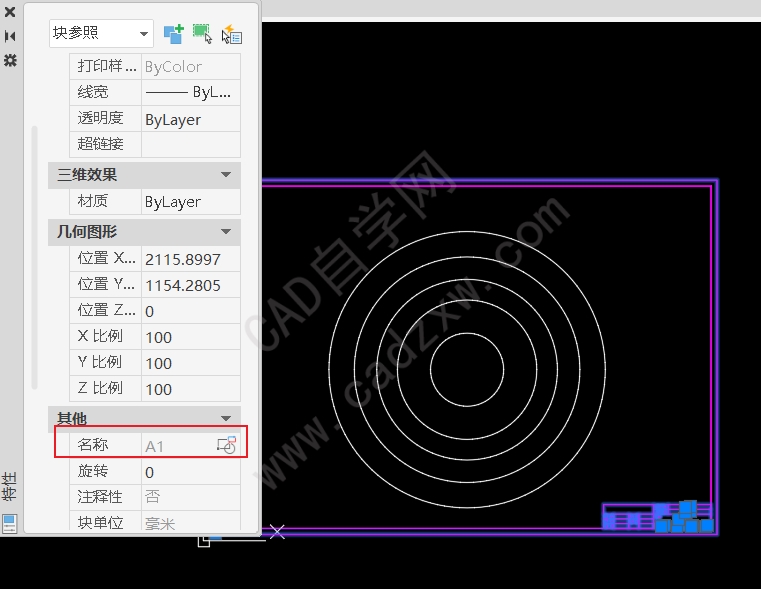This screenshot has height=589, width=761.
Task: Collapse the 其他 section
Action: [226, 418]
